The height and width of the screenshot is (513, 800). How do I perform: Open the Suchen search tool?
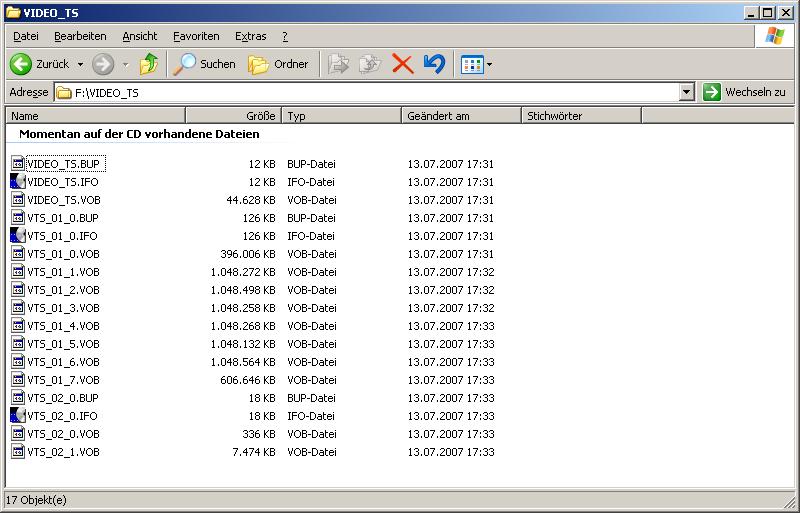pos(205,64)
